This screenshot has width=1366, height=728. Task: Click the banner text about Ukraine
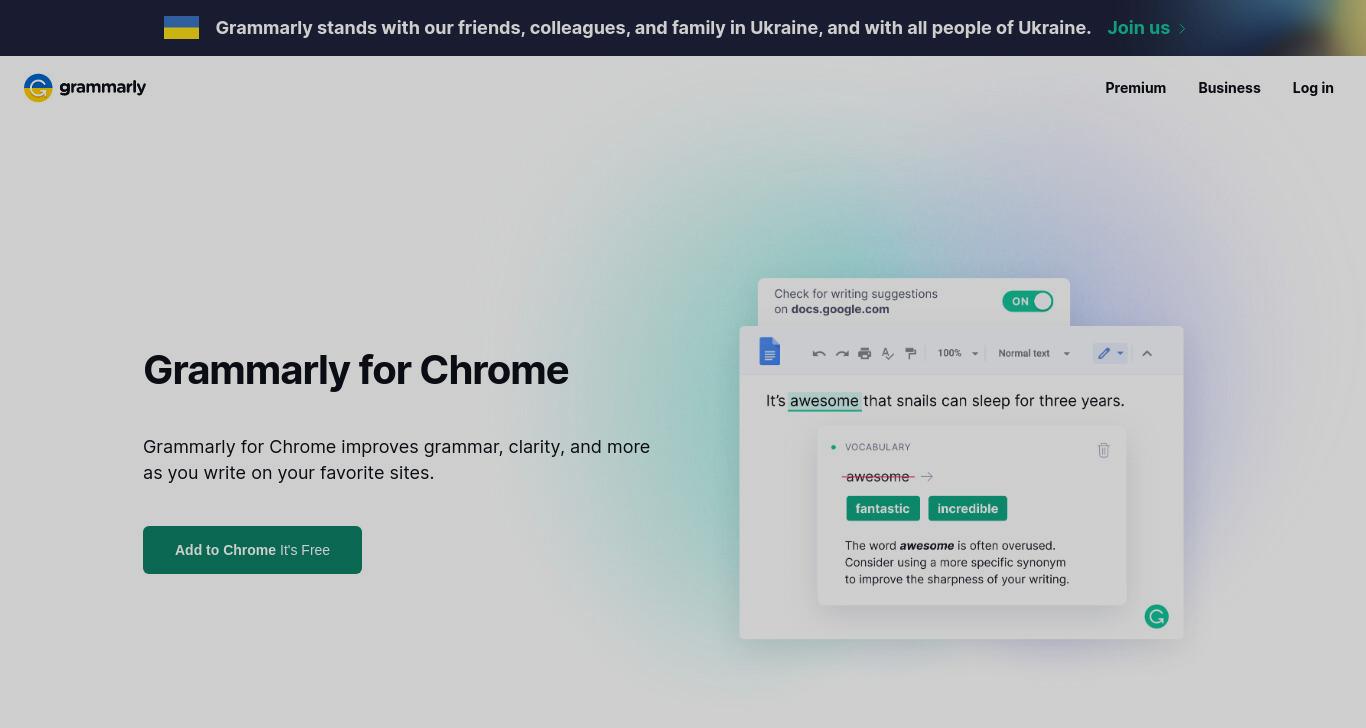pyautogui.click(x=653, y=28)
